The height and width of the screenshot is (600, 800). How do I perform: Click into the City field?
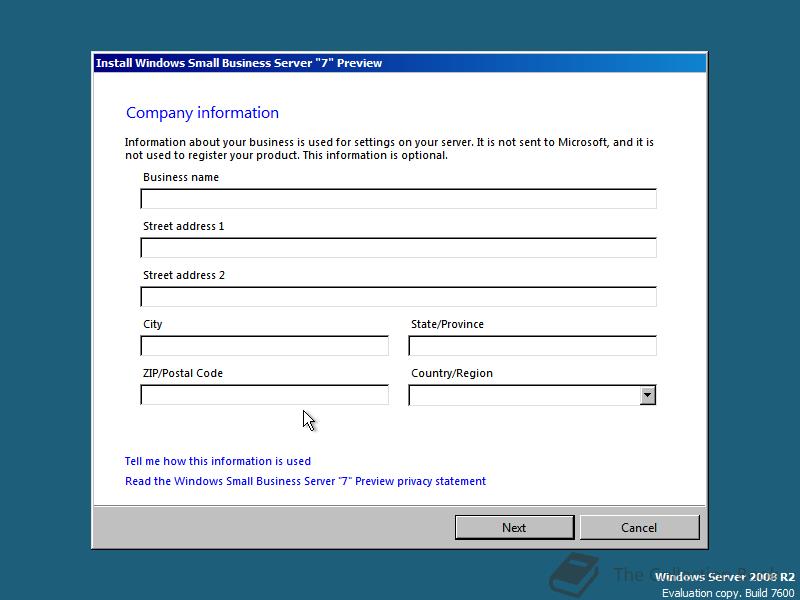point(264,345)
